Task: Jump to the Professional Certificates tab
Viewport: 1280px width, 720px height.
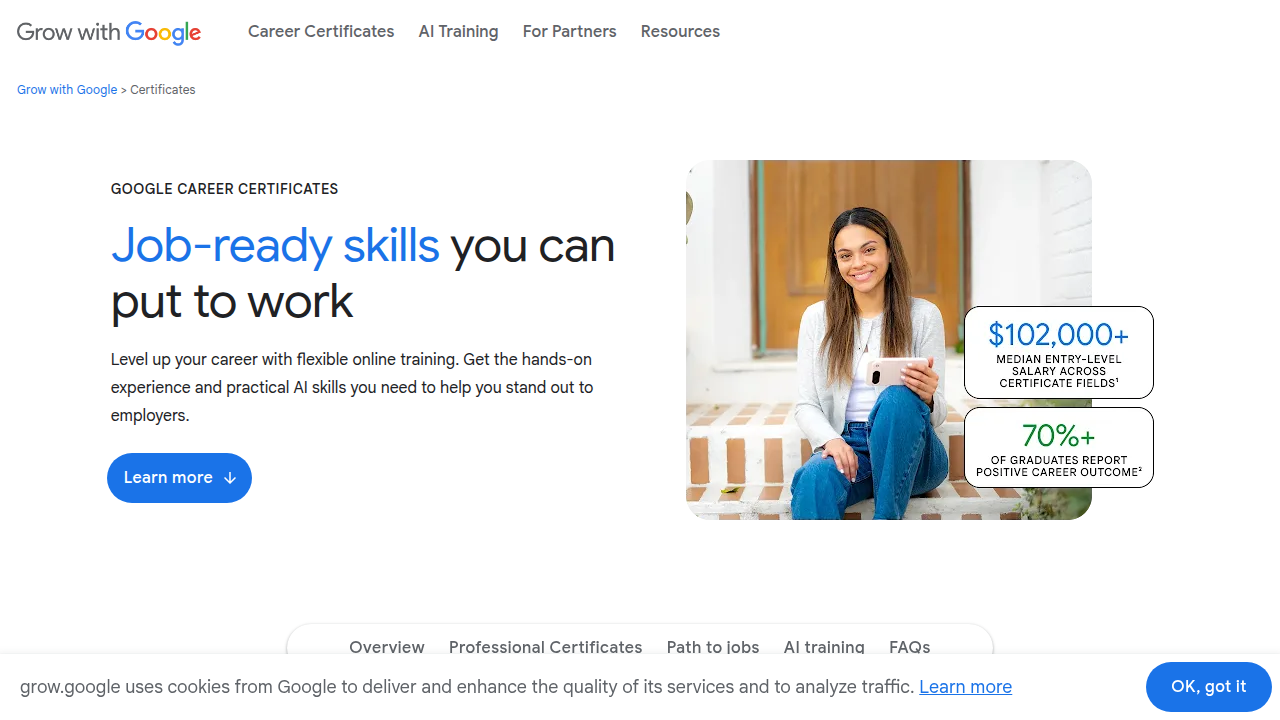Action: (x=546, y=647)
